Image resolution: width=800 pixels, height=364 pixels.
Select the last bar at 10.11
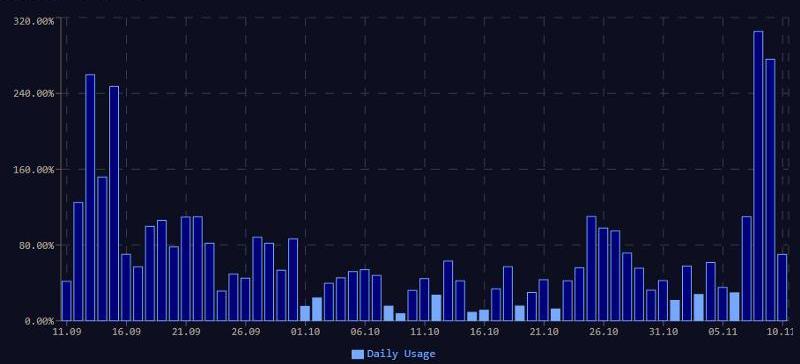point(782,287)
